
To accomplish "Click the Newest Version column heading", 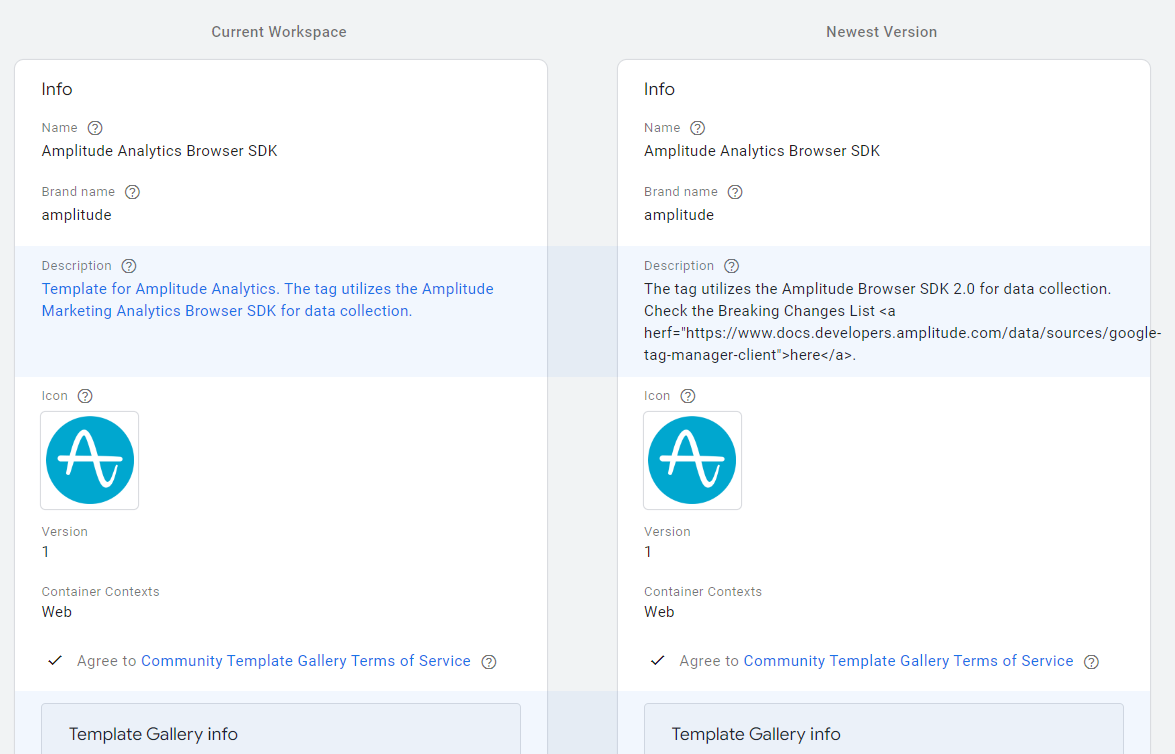I will tap(881, 32).
